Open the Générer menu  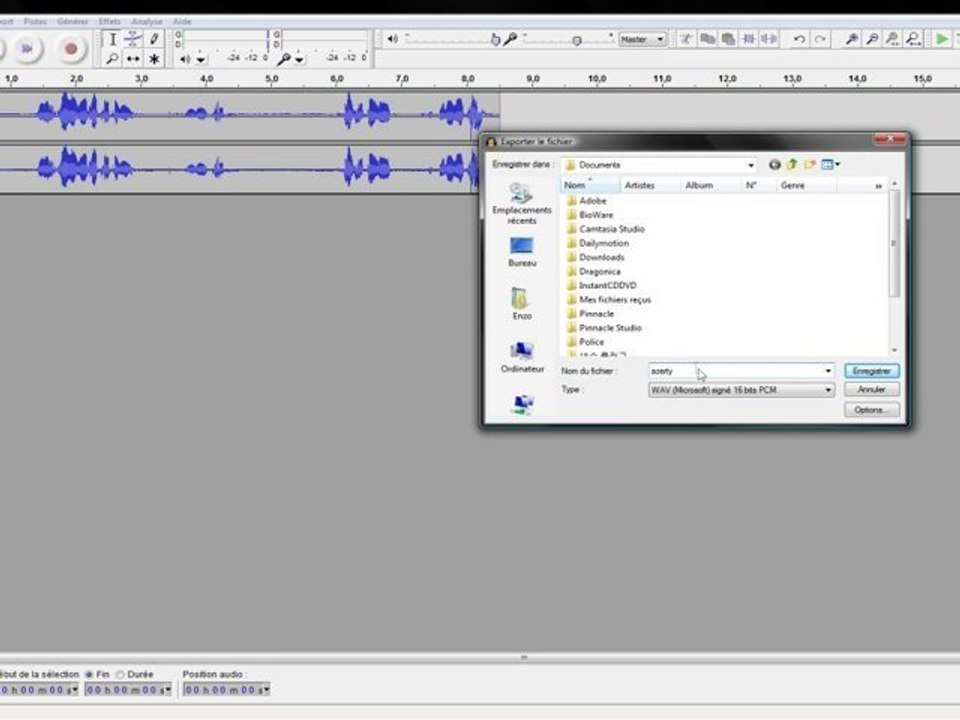tap(73, 21)
